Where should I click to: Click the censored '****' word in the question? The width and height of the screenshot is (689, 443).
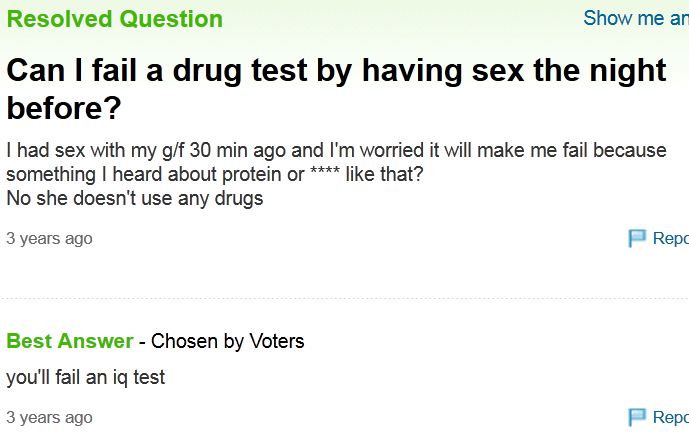point(325,172)
